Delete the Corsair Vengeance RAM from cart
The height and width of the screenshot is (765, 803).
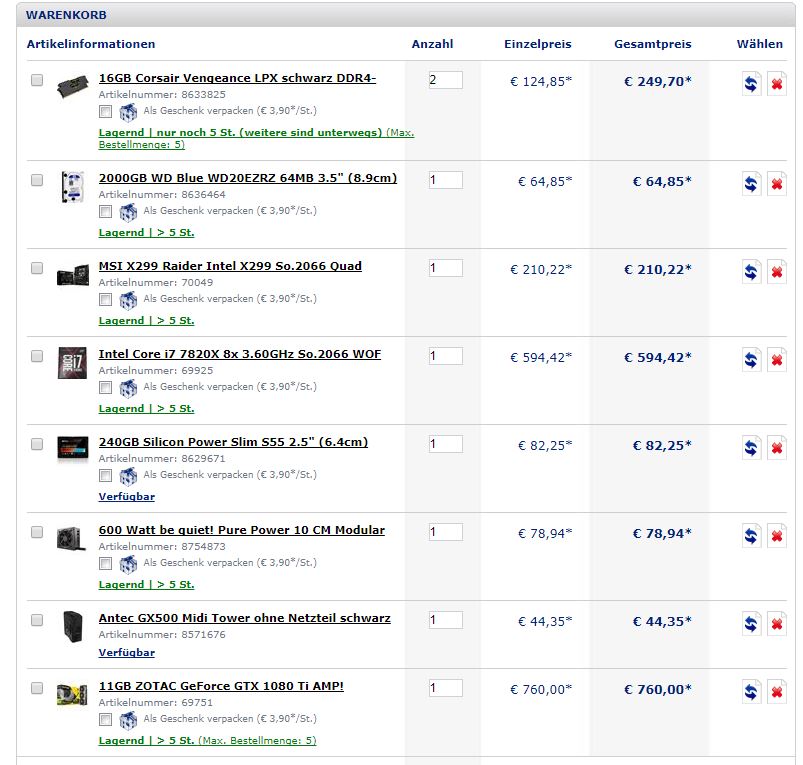point(776,83)
